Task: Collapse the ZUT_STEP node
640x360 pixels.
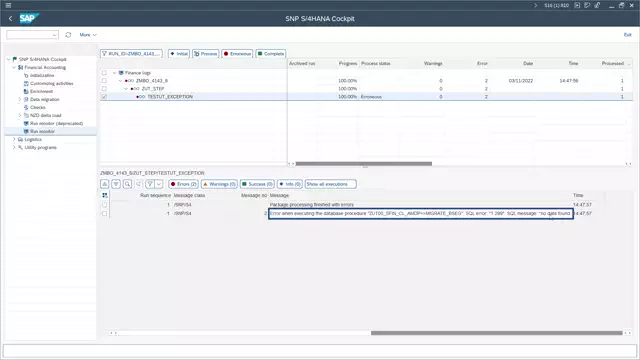Action: 126,89
